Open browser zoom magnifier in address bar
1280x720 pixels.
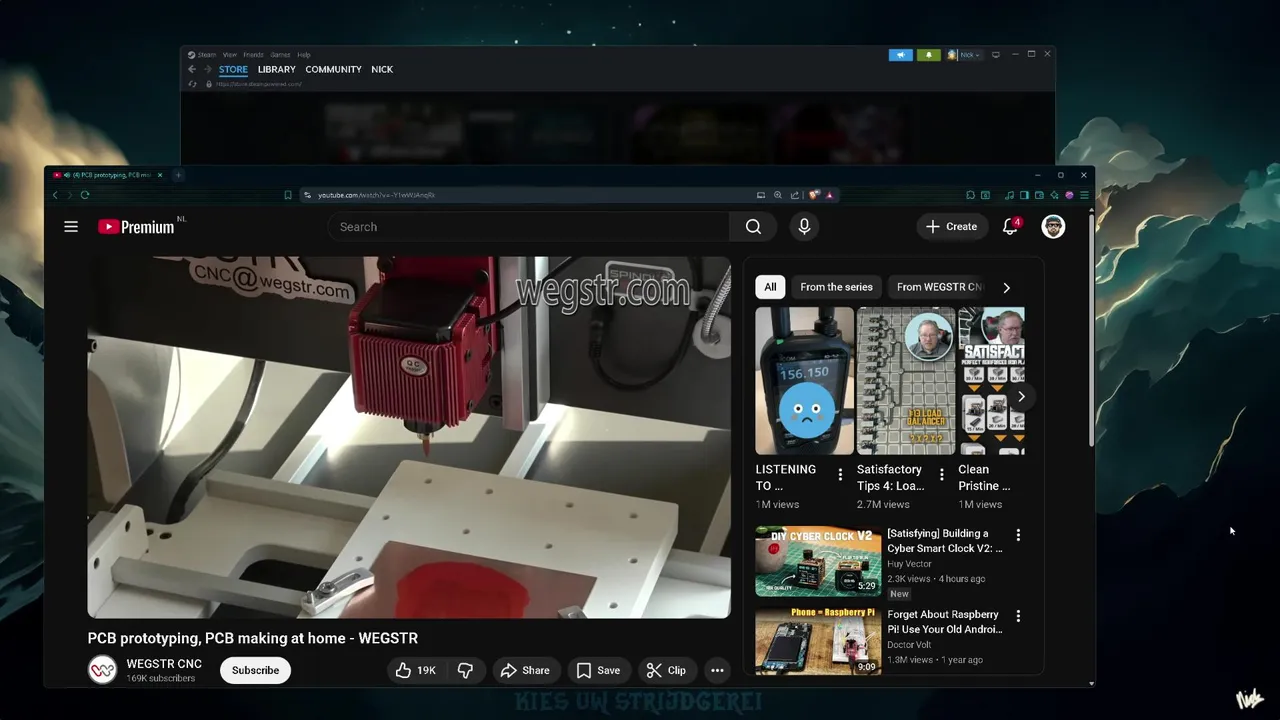pos(778,195)
